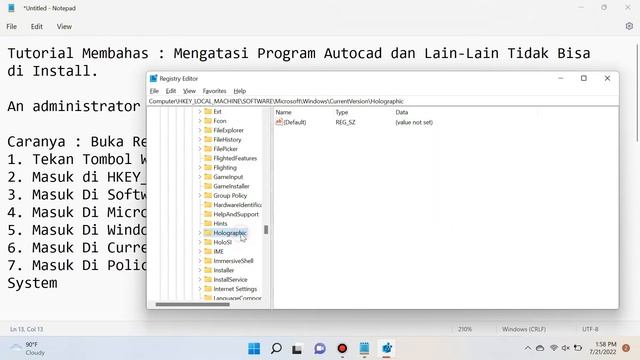640x360 pixels.
Task: Click the Flighting folder icon
Action: pos(208,167)
